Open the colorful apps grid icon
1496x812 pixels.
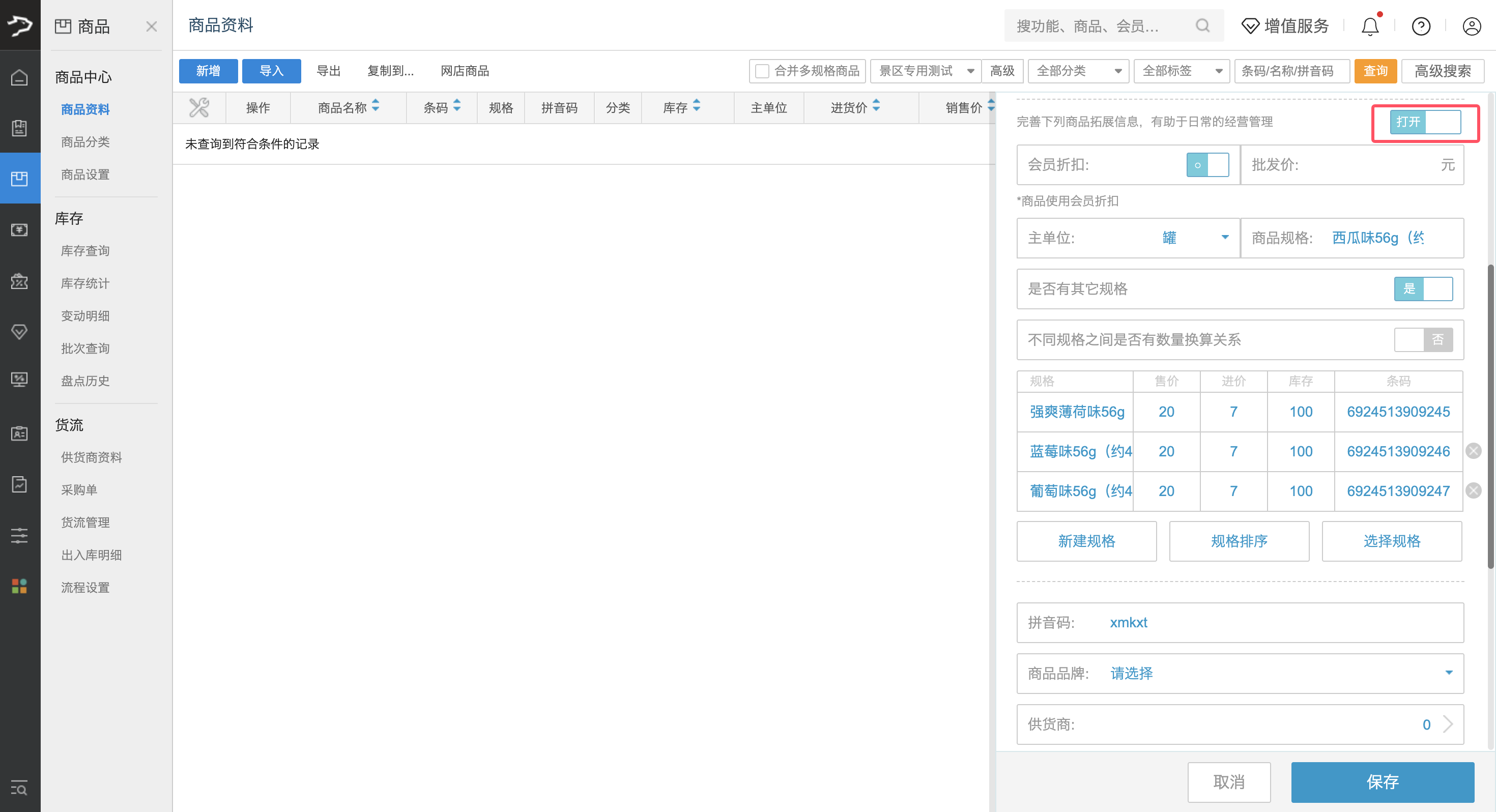click(20, 586)
